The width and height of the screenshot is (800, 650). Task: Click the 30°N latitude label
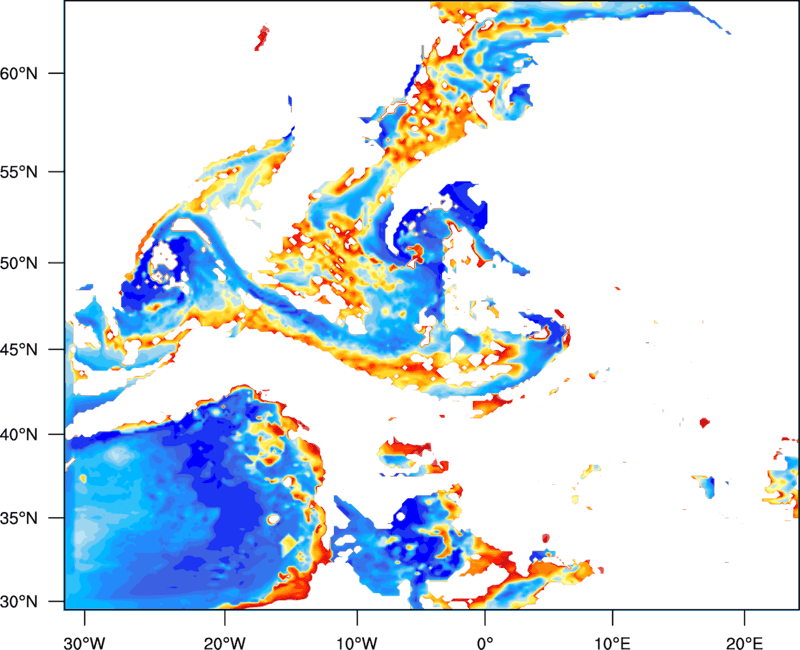(19, 602)
